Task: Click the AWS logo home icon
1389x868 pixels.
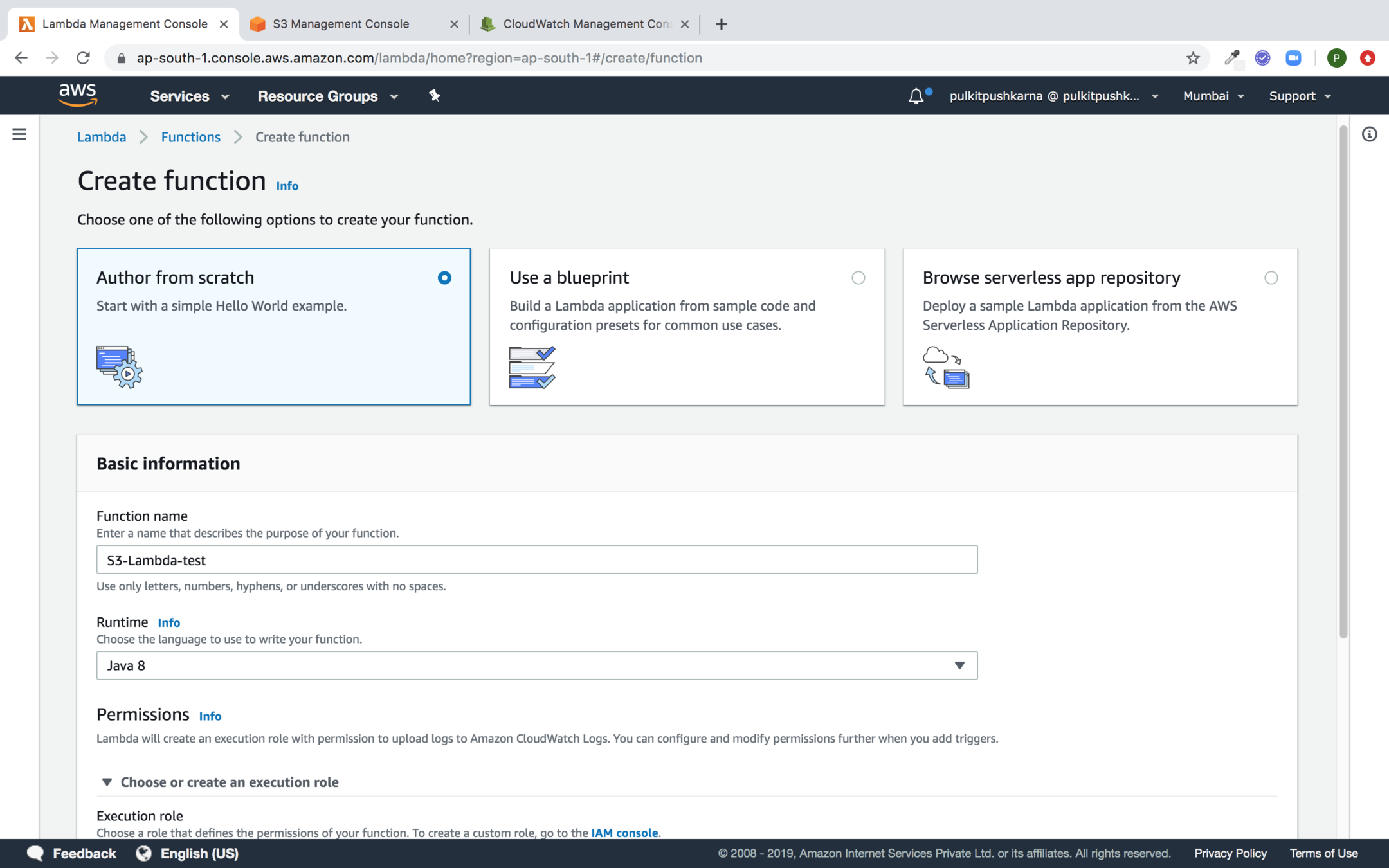Action: (x=77, y=95)
